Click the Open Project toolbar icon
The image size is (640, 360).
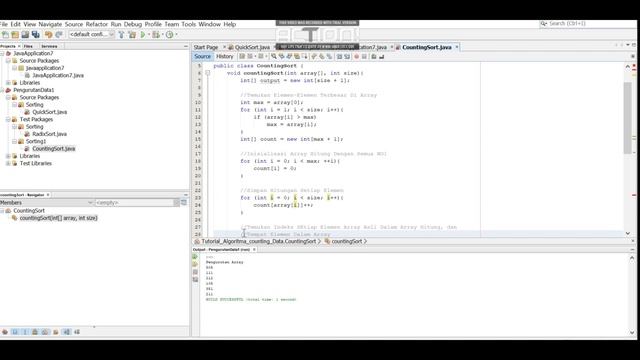pos(25,35)
